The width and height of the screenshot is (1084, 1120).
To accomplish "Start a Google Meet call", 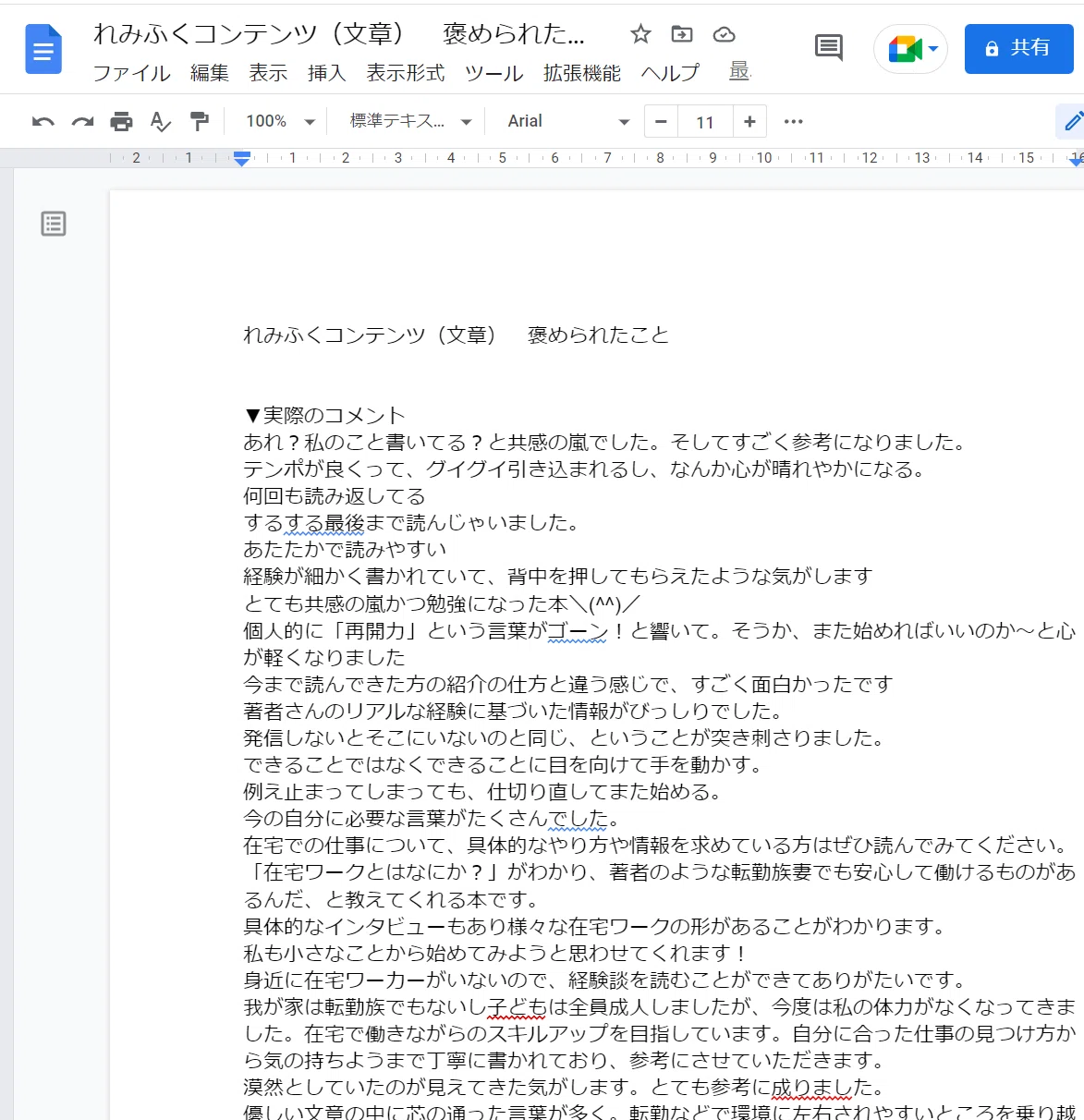I will tap(910, 49).
